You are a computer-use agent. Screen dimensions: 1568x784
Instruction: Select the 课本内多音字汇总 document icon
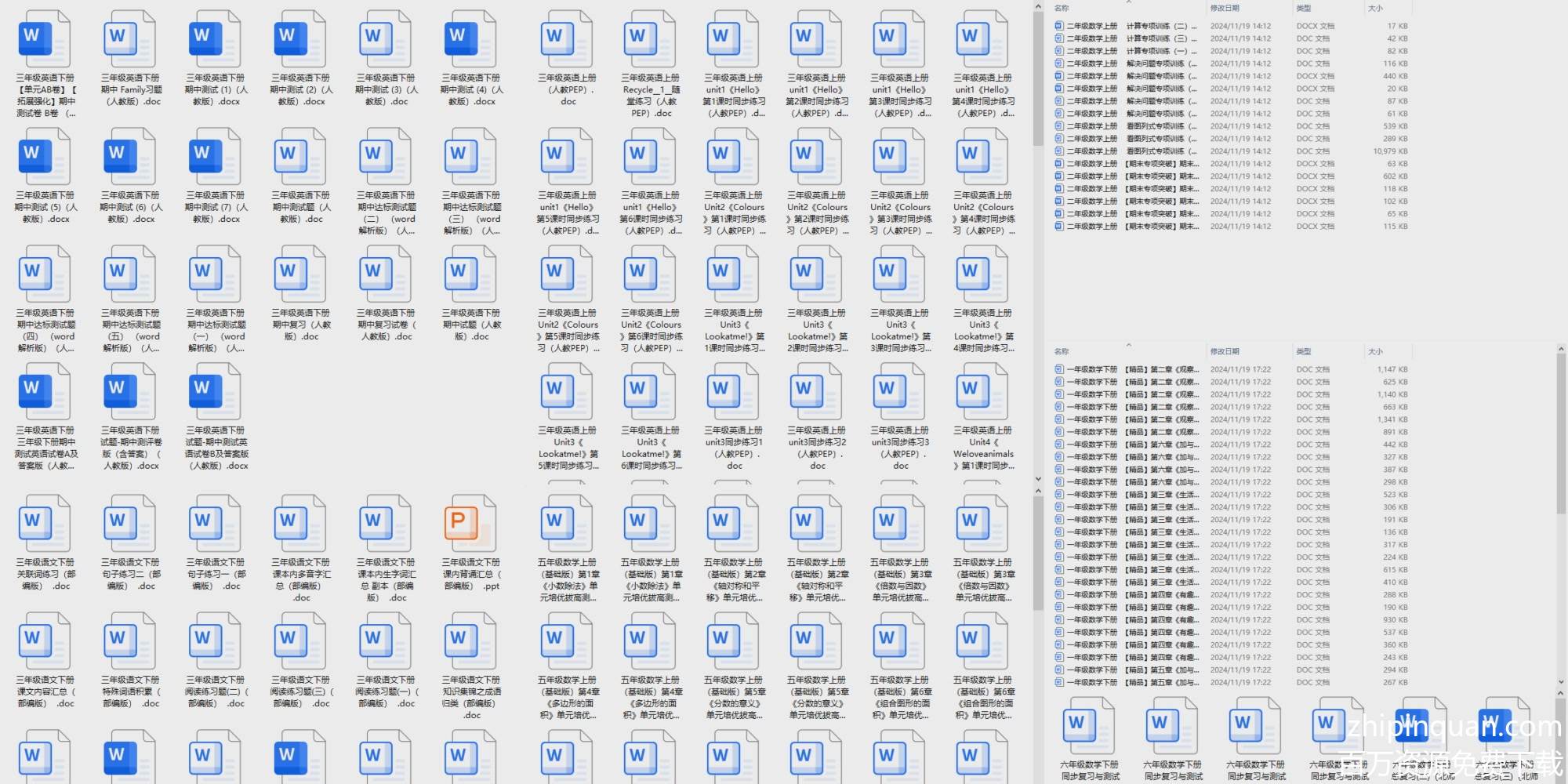300,523
